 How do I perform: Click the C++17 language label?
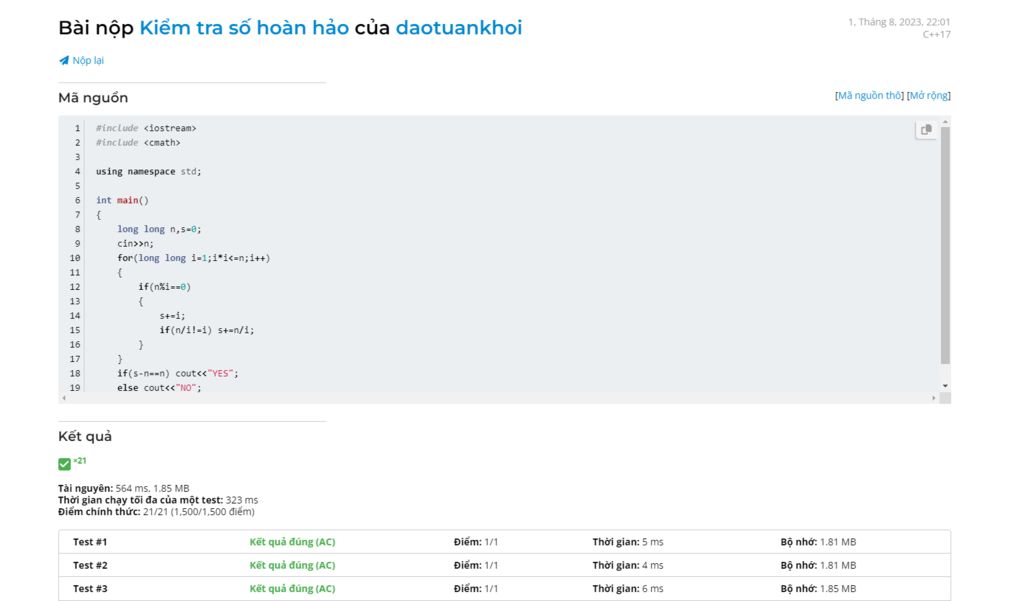pyautogui.click(x=936, y=34)
